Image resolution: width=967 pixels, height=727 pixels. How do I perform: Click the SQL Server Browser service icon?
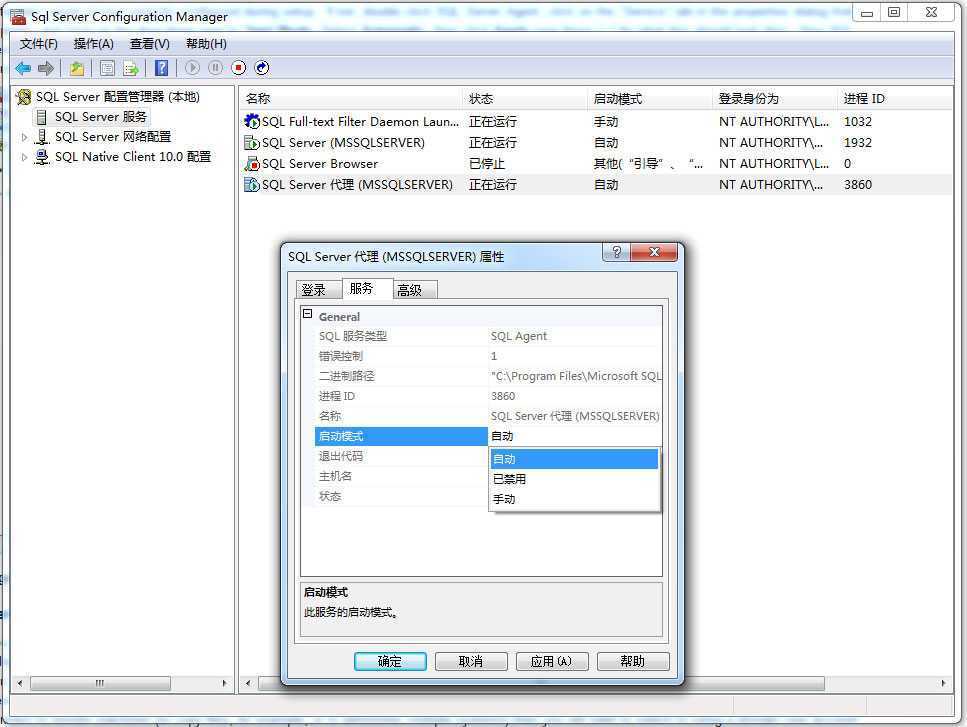[x=252, y=163]
